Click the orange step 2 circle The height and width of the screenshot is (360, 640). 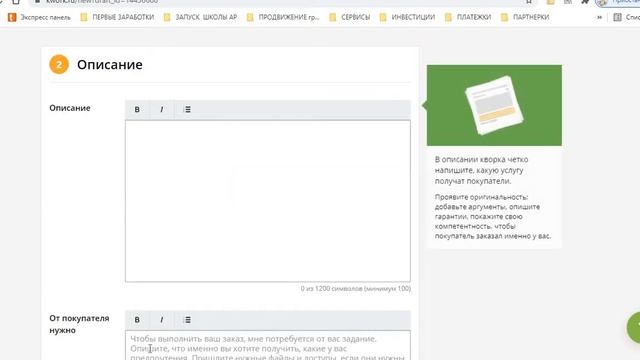tap(59, 64)
